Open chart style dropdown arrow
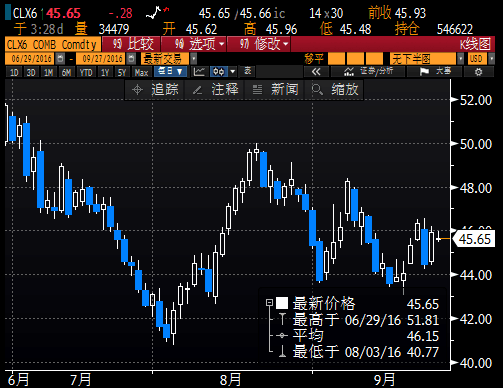The width and height of the screenshot is (503, 388). (233, 72)
